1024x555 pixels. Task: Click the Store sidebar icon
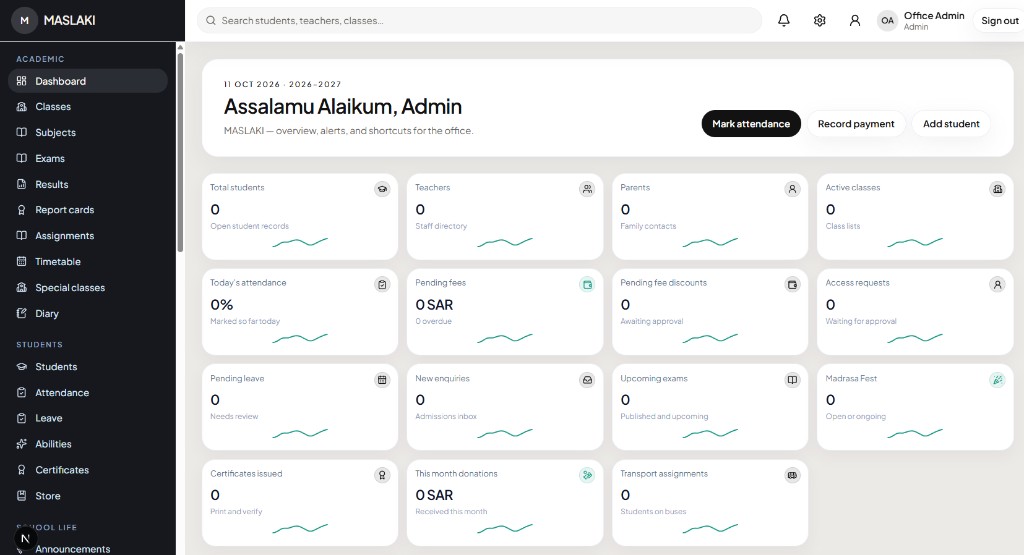pos(22,496)
